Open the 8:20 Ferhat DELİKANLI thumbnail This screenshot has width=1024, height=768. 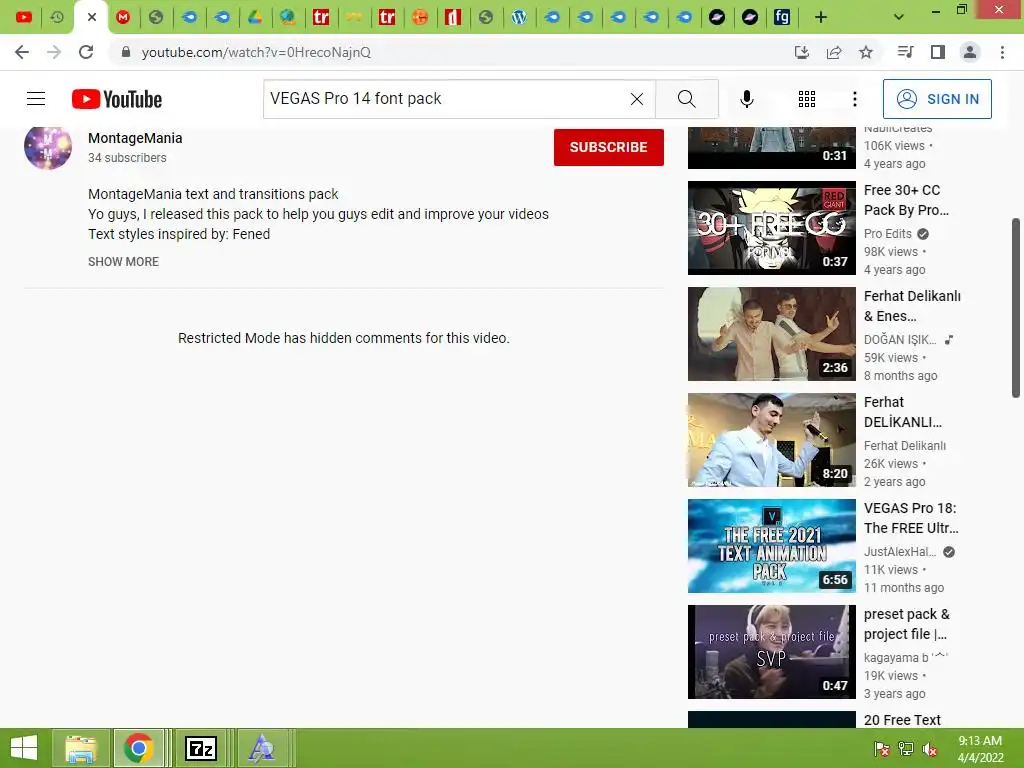click(771, 440)
